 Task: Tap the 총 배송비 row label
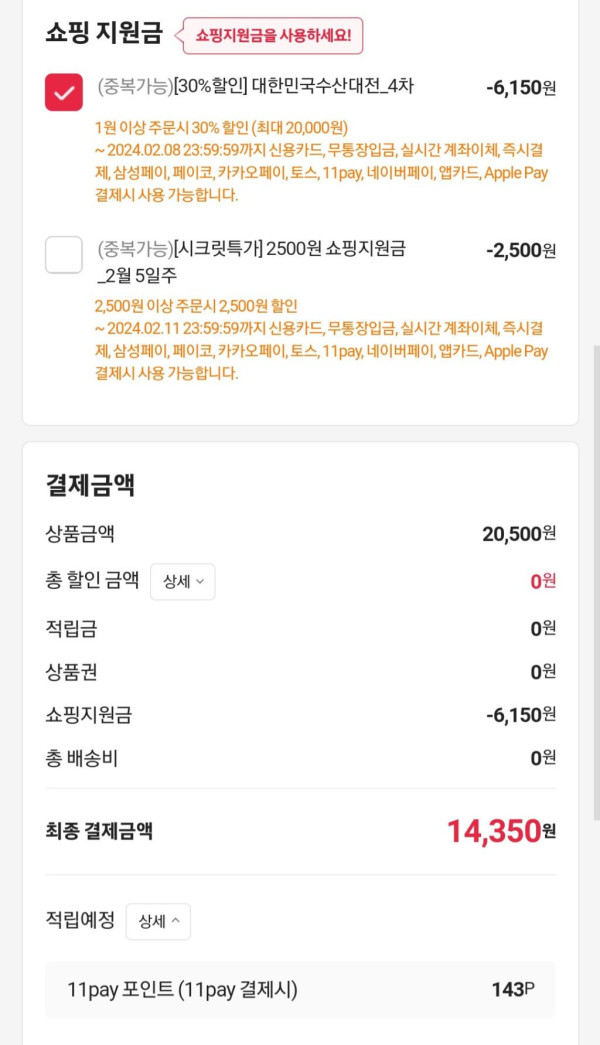[81, 758]
